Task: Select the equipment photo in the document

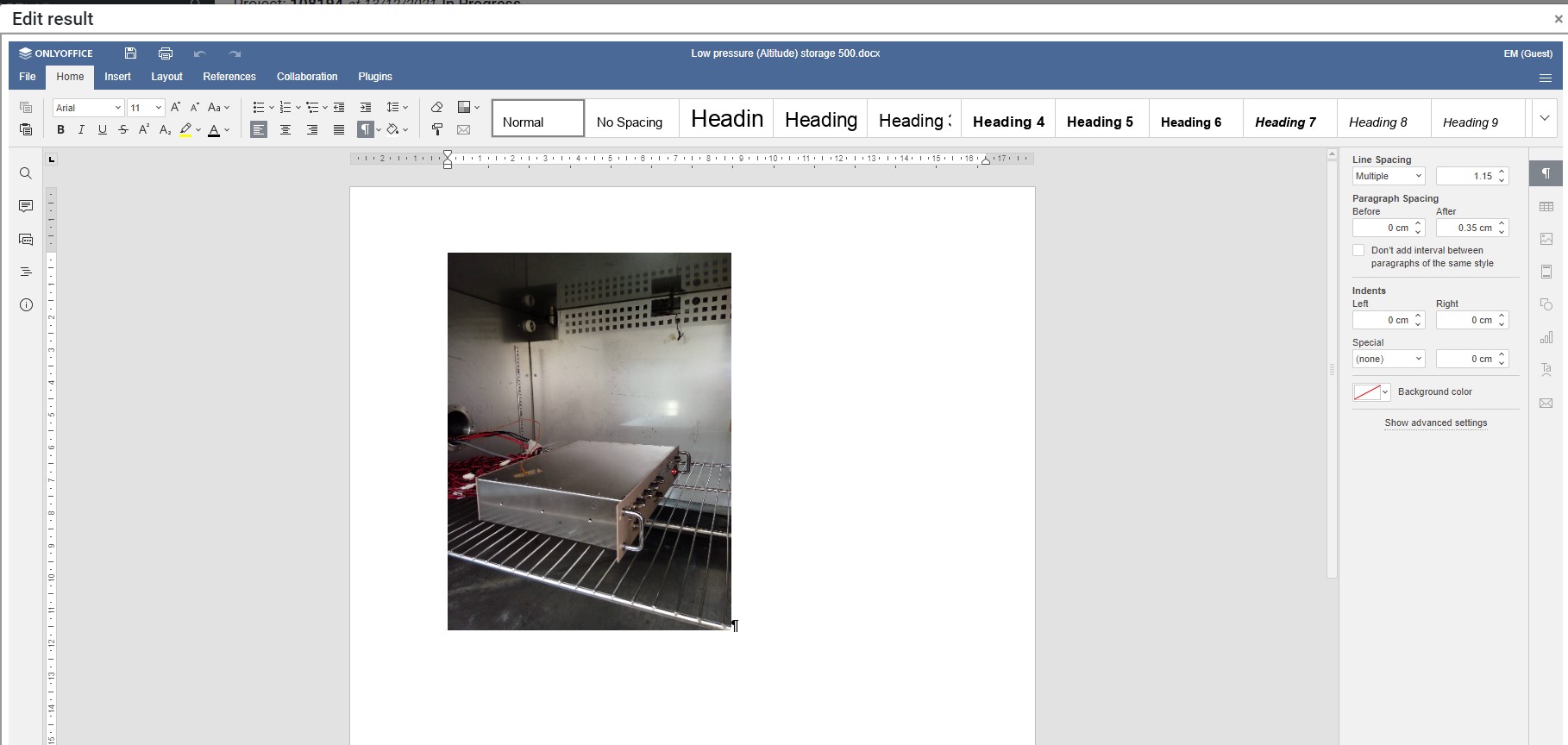Action: tap(589, 441)
